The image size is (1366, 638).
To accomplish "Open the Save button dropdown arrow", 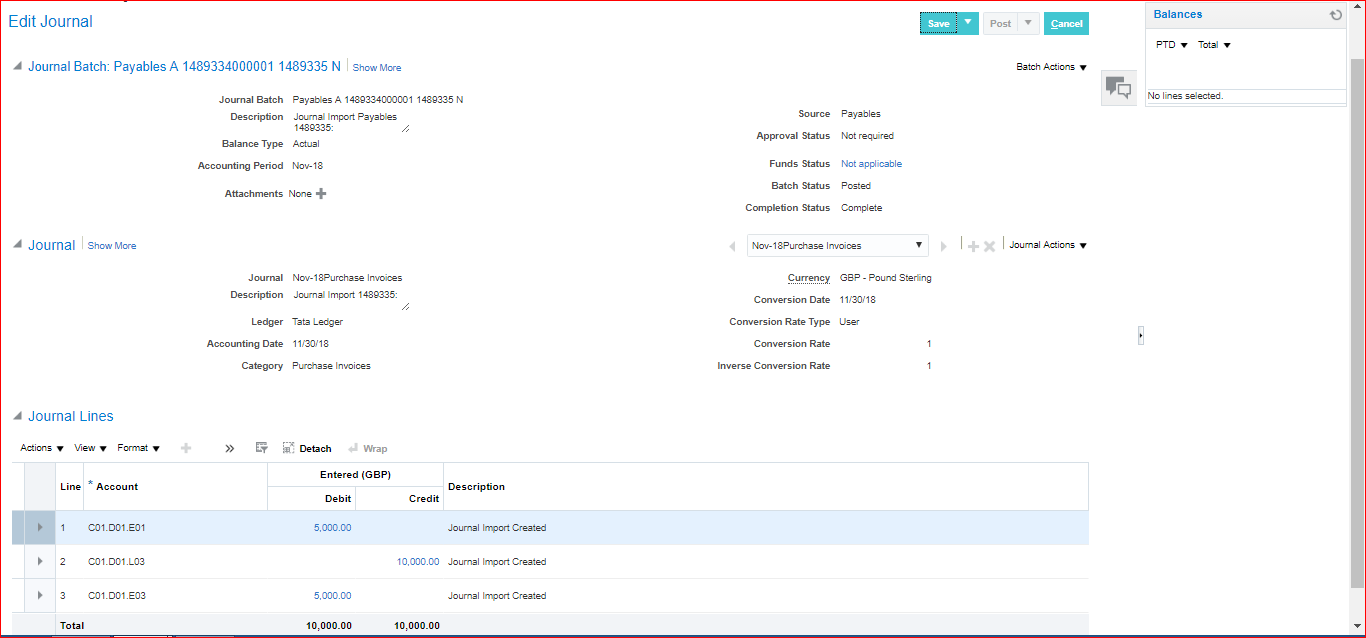I will click(x=968, y=23).
